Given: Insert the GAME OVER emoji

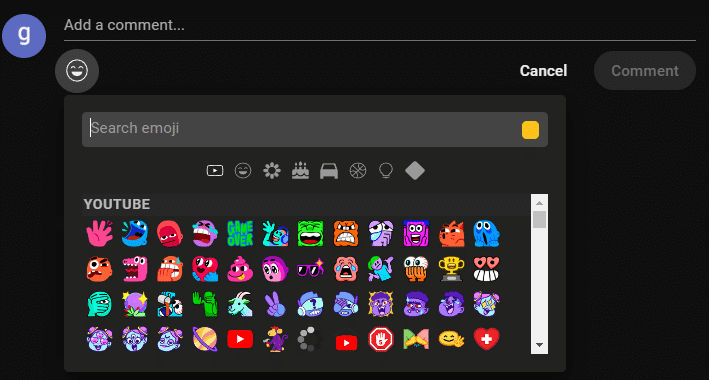Looking at the screenshot, I should [240, 233].
